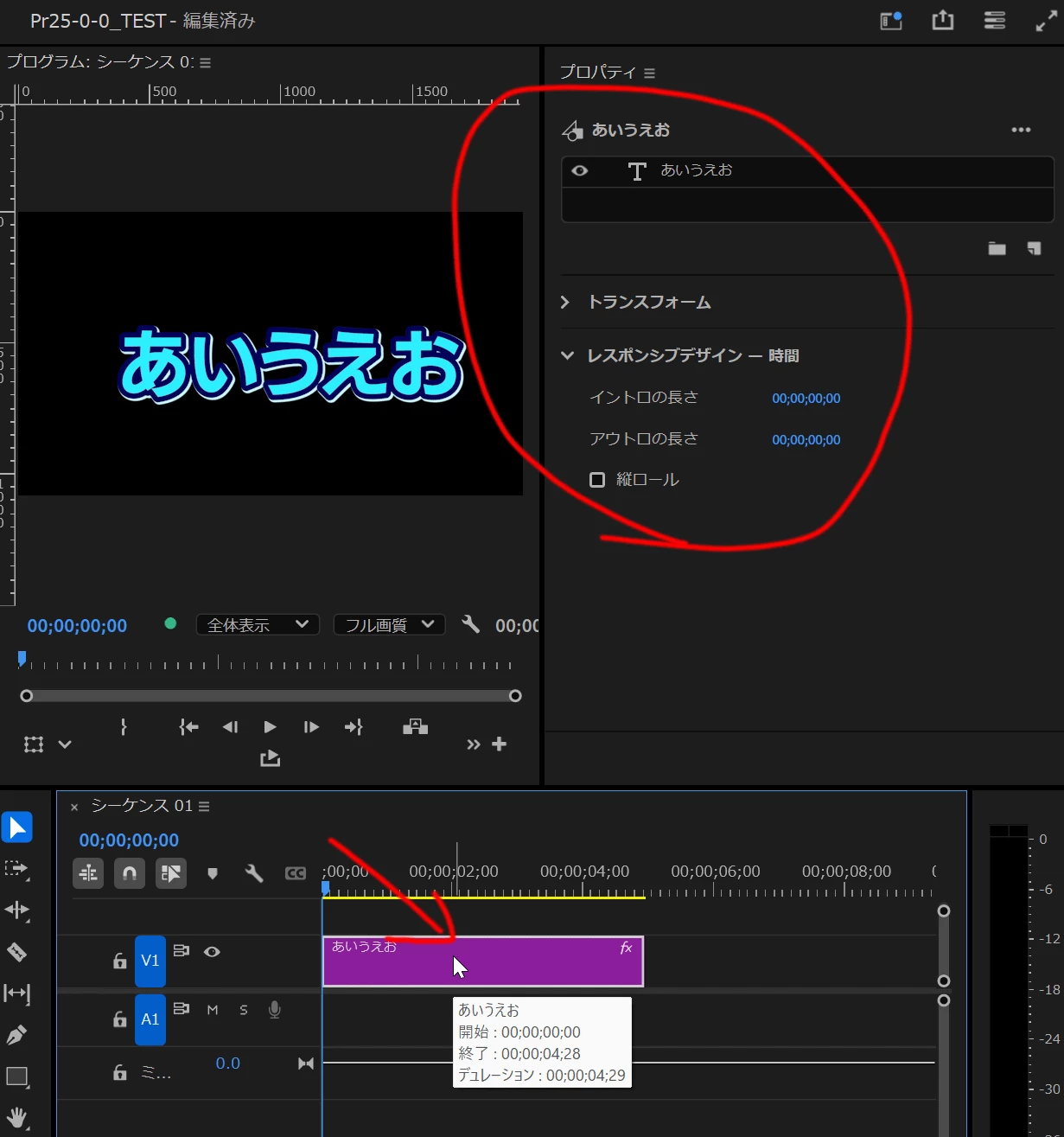The height and width of the screenshot is (1137, 1064).
Task: Step forward one frame
Action: (x=311, y=727)
